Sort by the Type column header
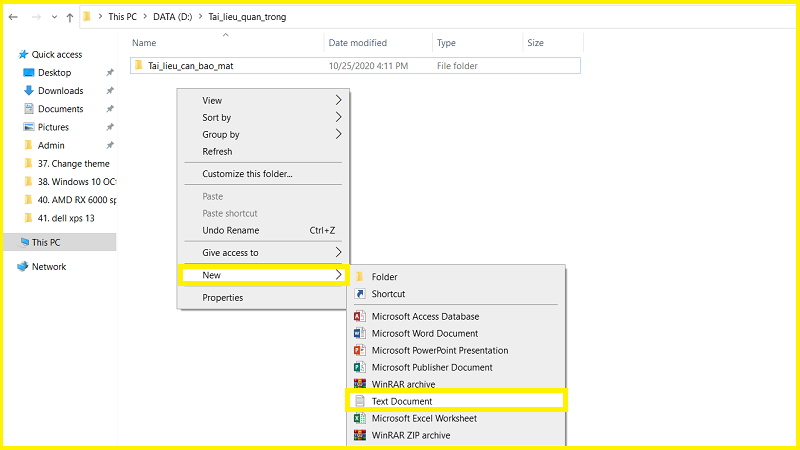800x450 pixels. tap(446, 43)
